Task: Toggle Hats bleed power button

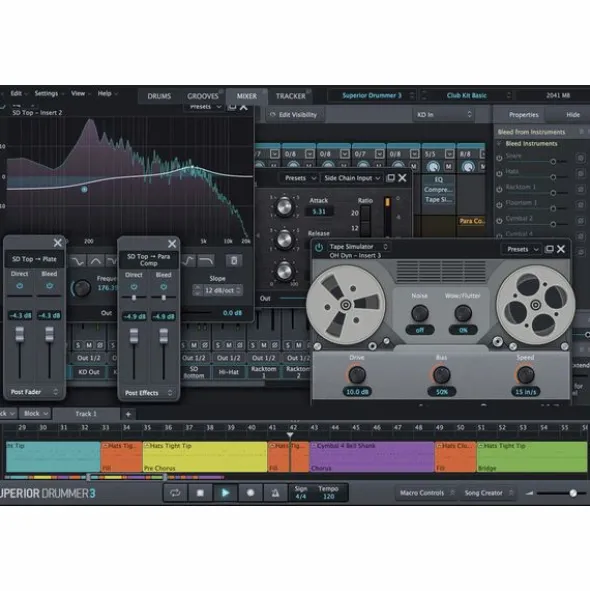Action: [499, 174]
